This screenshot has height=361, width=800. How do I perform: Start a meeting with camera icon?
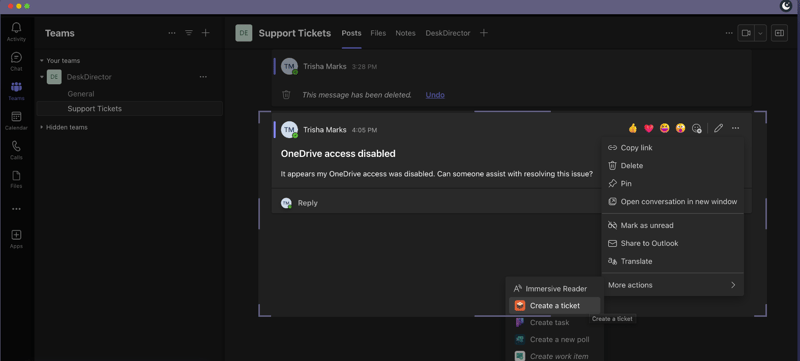click(746, 33)
